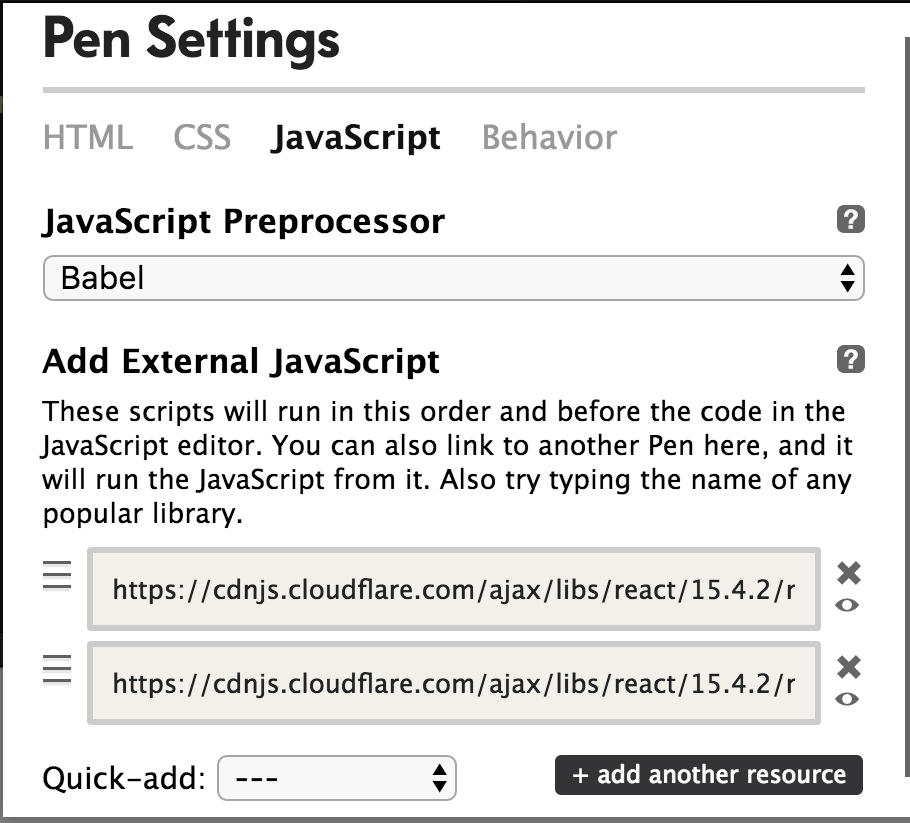Grab the second resource's drag handle icon
Viewport: 910px width, 823px height.
pyautogui.click(x=57, y=669)
